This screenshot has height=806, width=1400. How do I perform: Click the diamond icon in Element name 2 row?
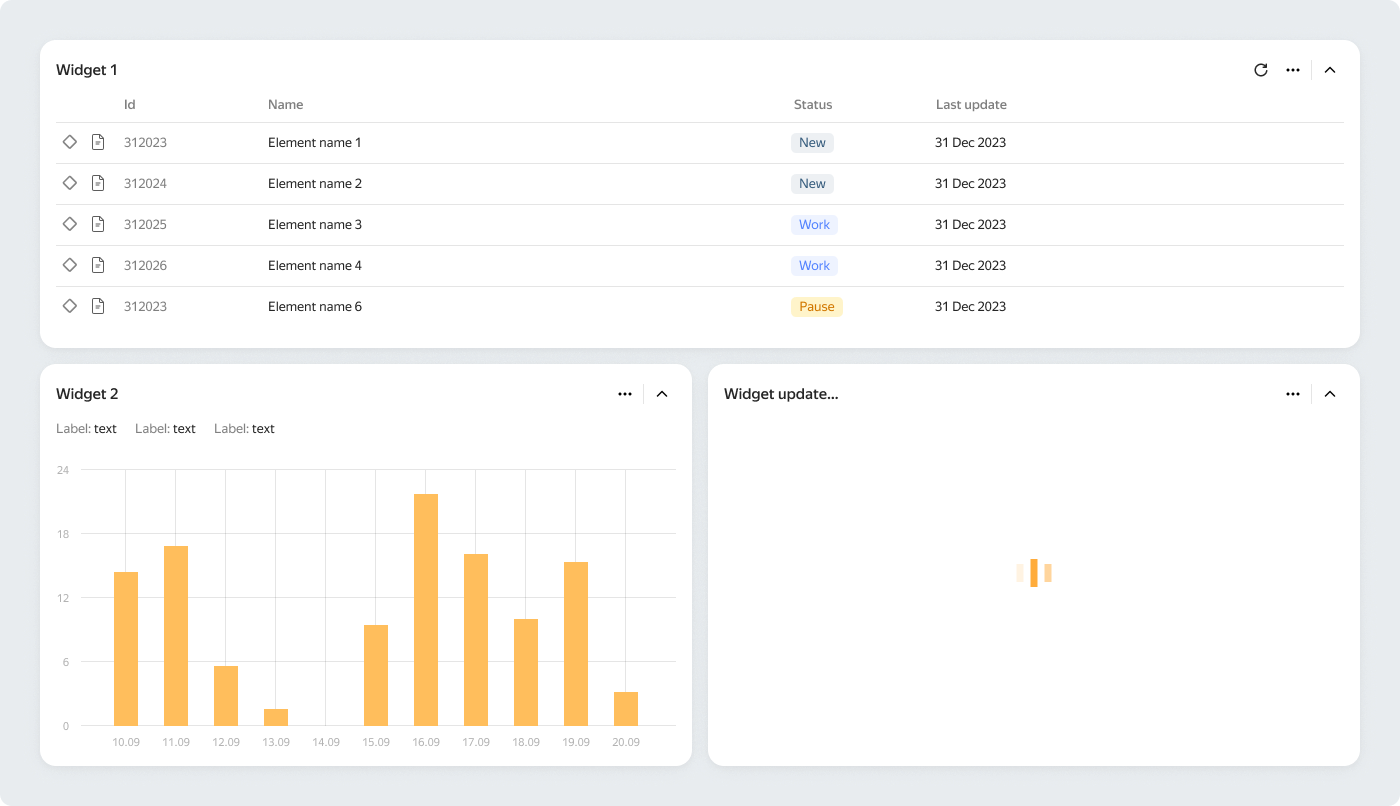point(70,183)
